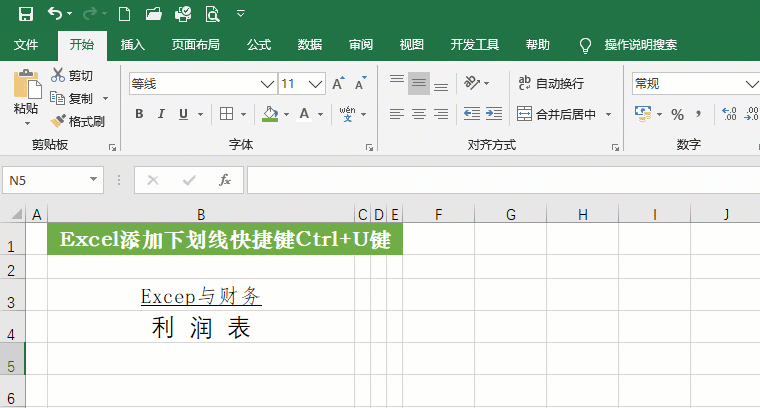The image size is (760, 408).
Task: Open the 剪贴板 dialog launcher
Action: point(112,147)
